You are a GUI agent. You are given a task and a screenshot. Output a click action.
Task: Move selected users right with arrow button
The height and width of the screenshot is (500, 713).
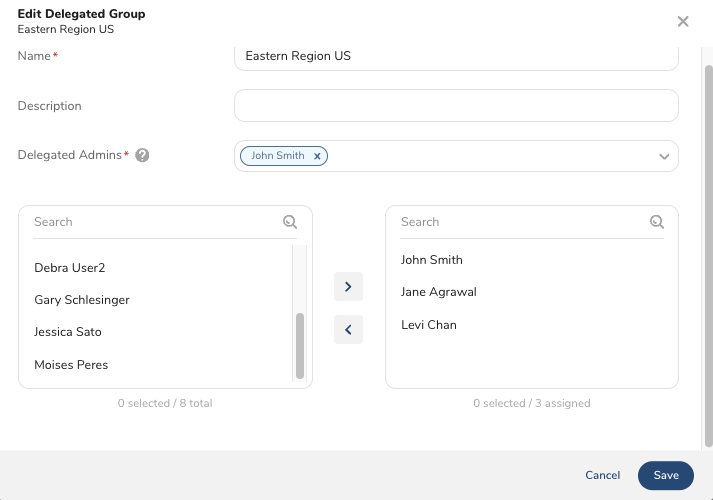coord(348,287)
